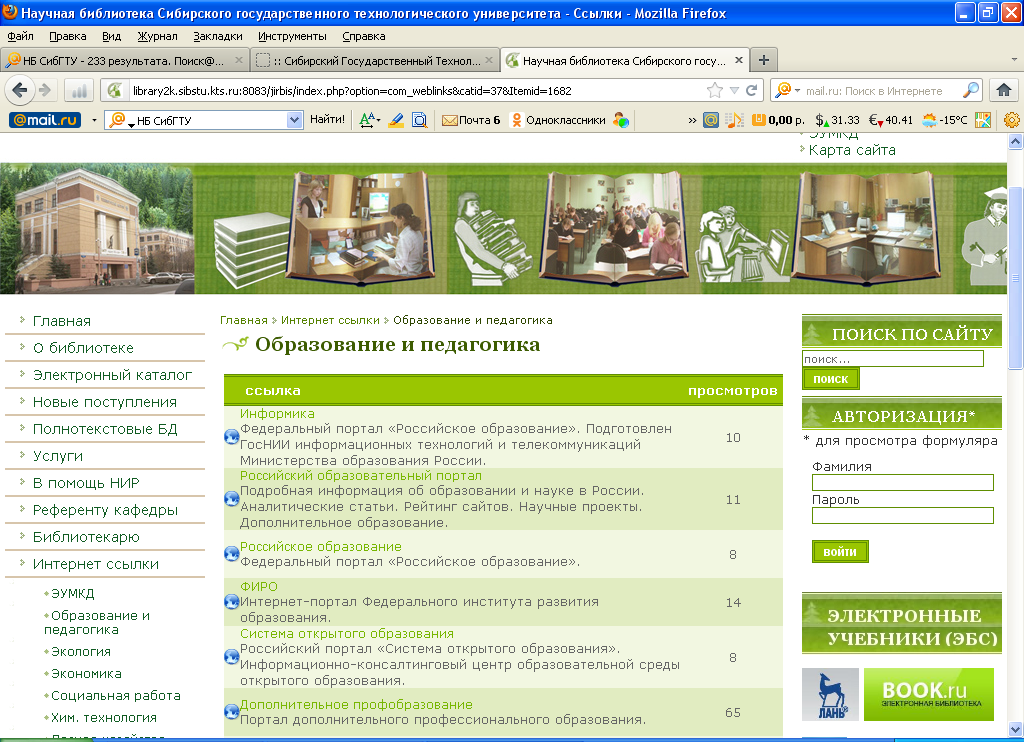
Task: Click the search magnifier in mail.ru search box
Action: 971,90
